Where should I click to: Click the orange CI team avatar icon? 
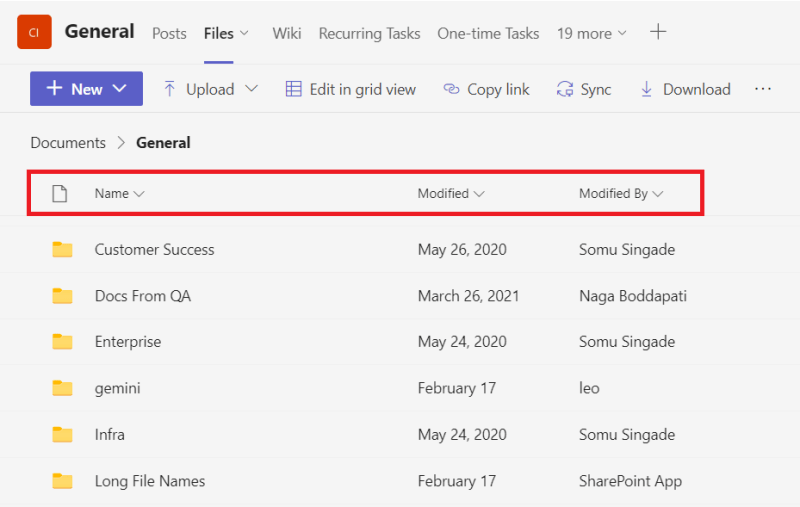tap(34, 32)
